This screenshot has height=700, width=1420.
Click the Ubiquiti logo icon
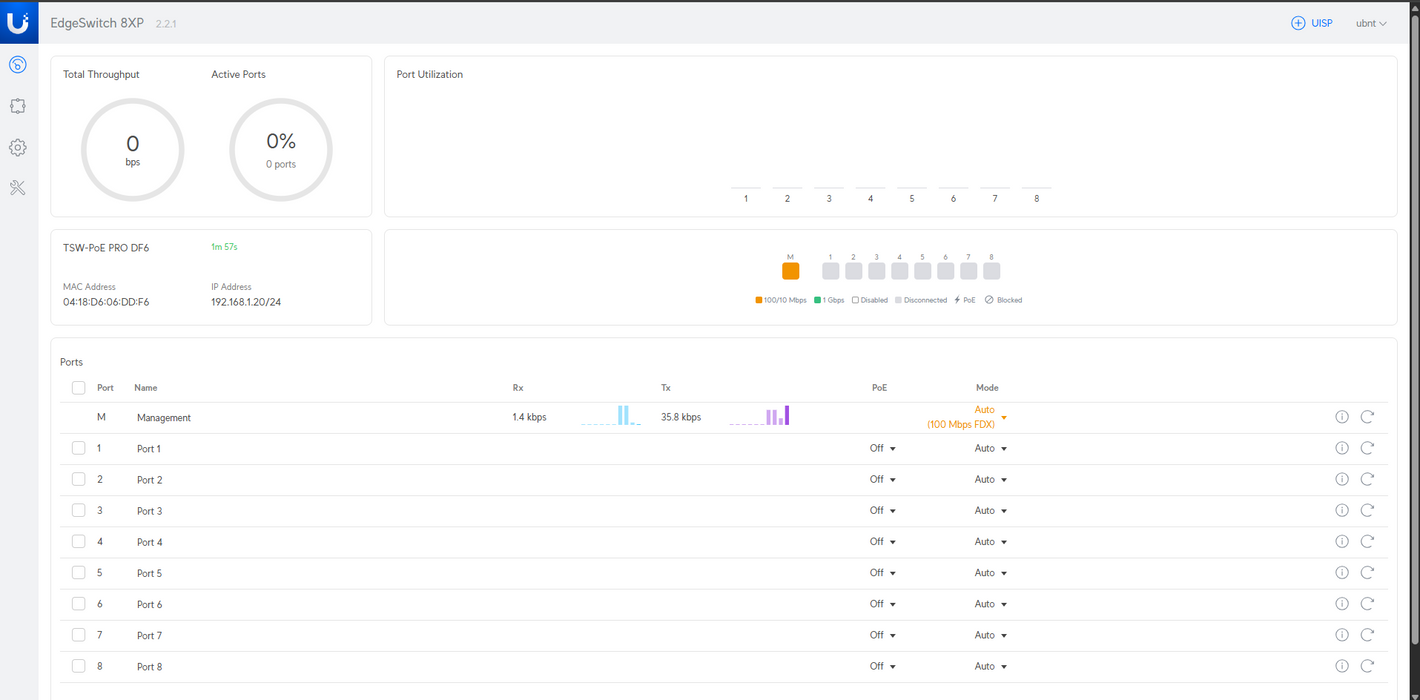pos(18,22)
